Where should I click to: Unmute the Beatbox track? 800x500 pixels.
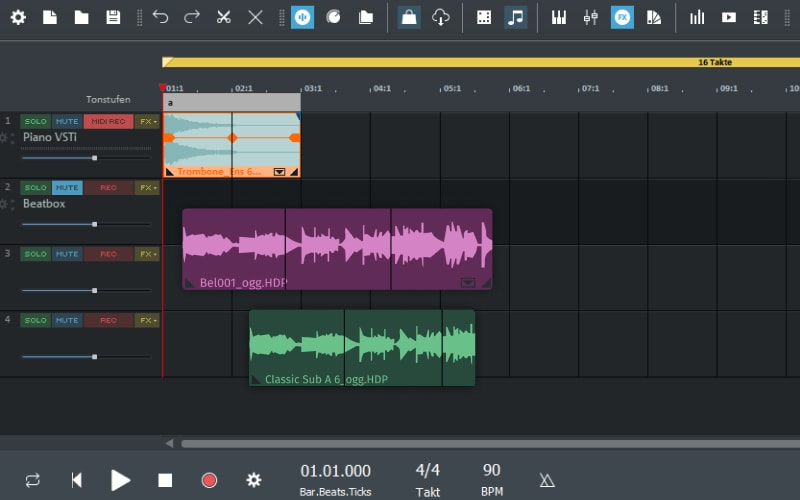pos(67,187)
